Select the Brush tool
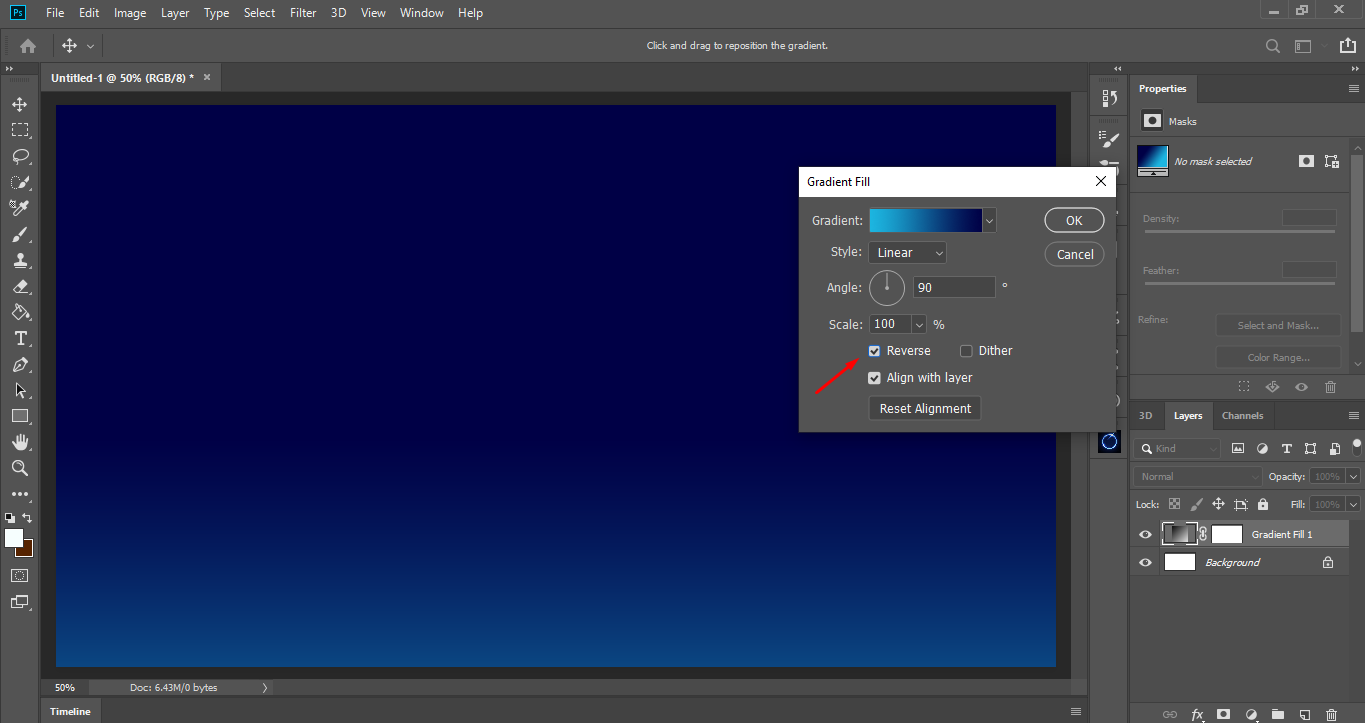The image size is (1365, 723). pos(20,234)
